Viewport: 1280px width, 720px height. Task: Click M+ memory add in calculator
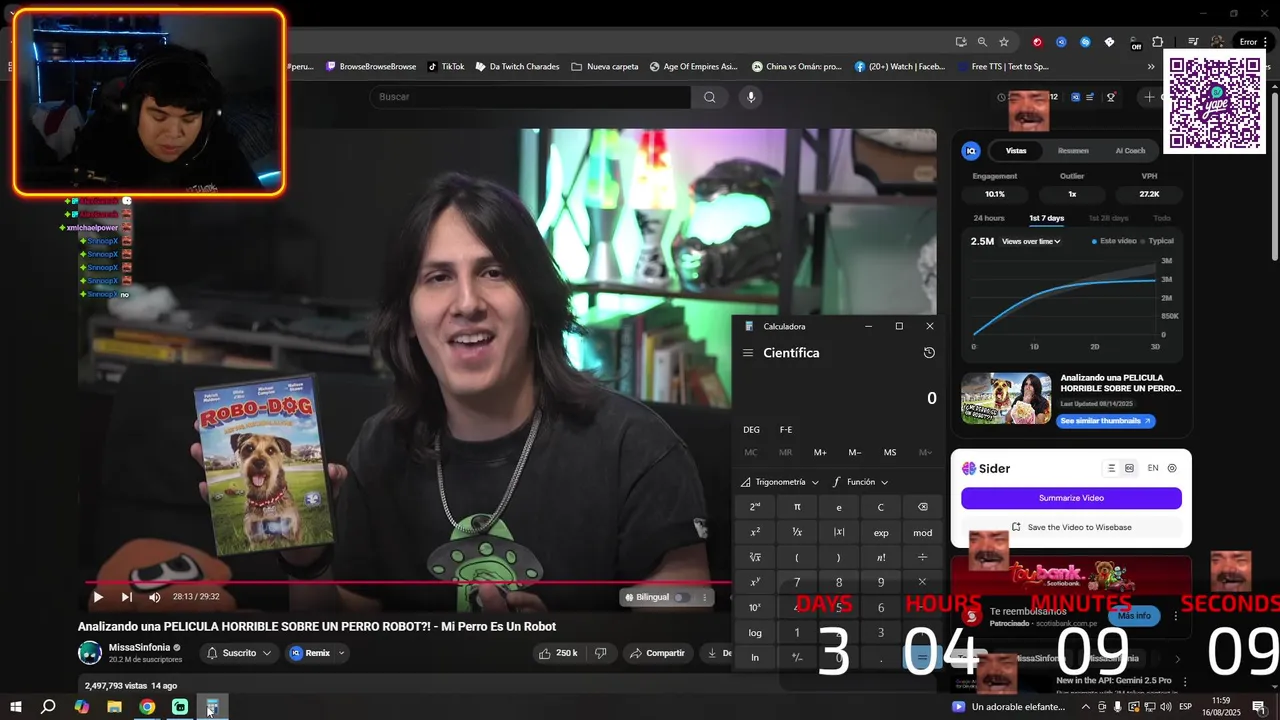point(820,452)
